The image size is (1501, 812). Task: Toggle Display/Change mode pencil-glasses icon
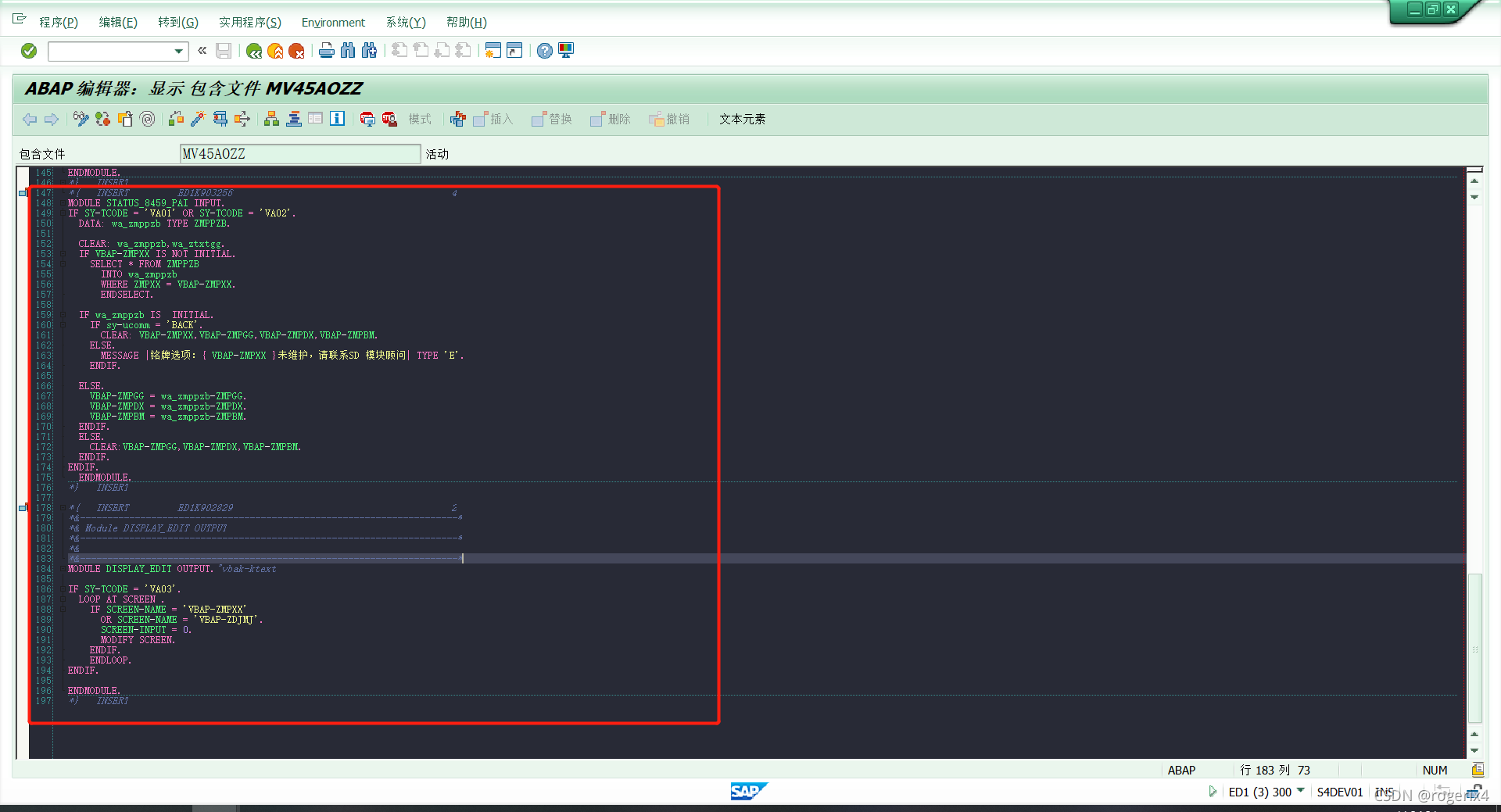click(x=81, y=119)
